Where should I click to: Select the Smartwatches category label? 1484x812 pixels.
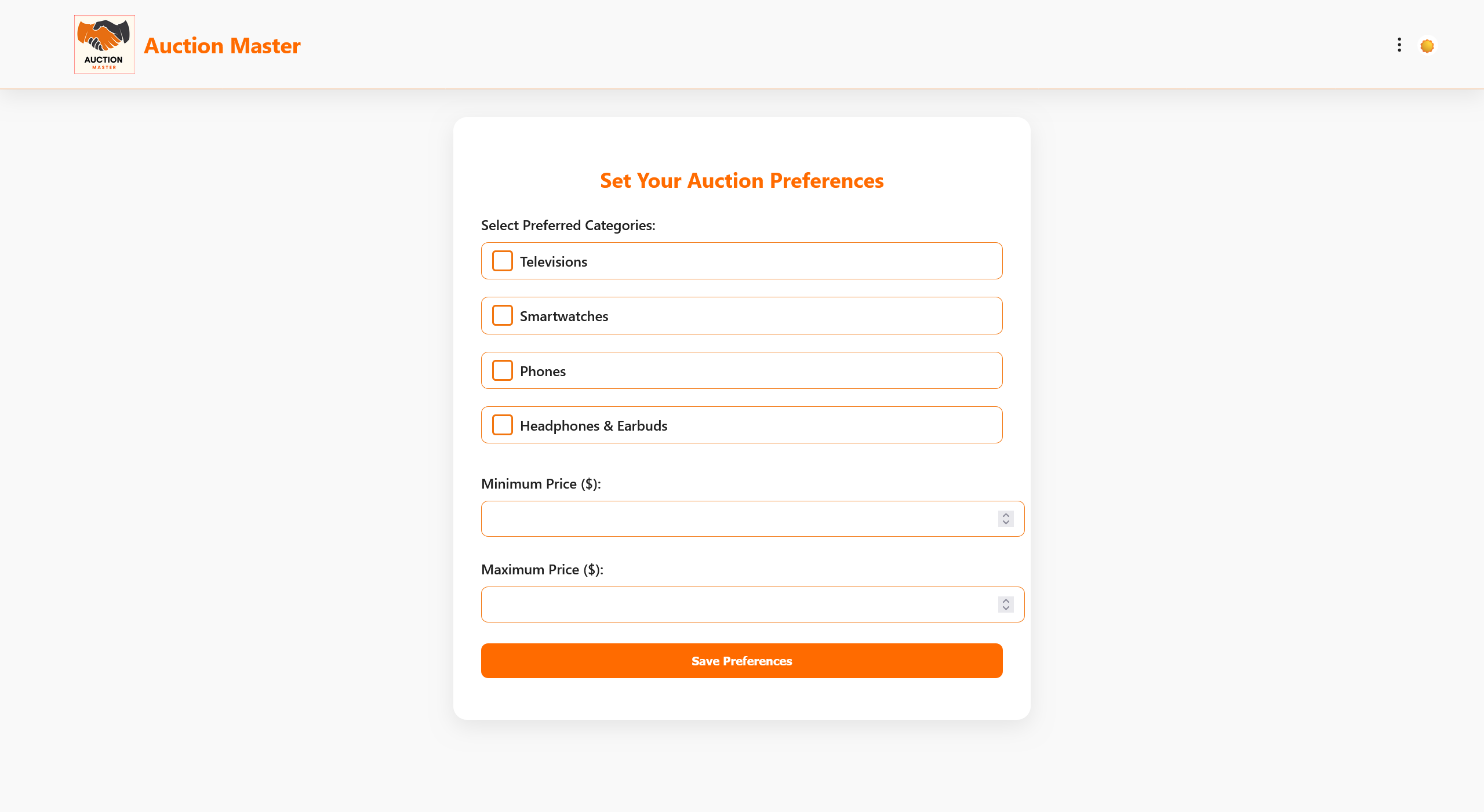564,316
